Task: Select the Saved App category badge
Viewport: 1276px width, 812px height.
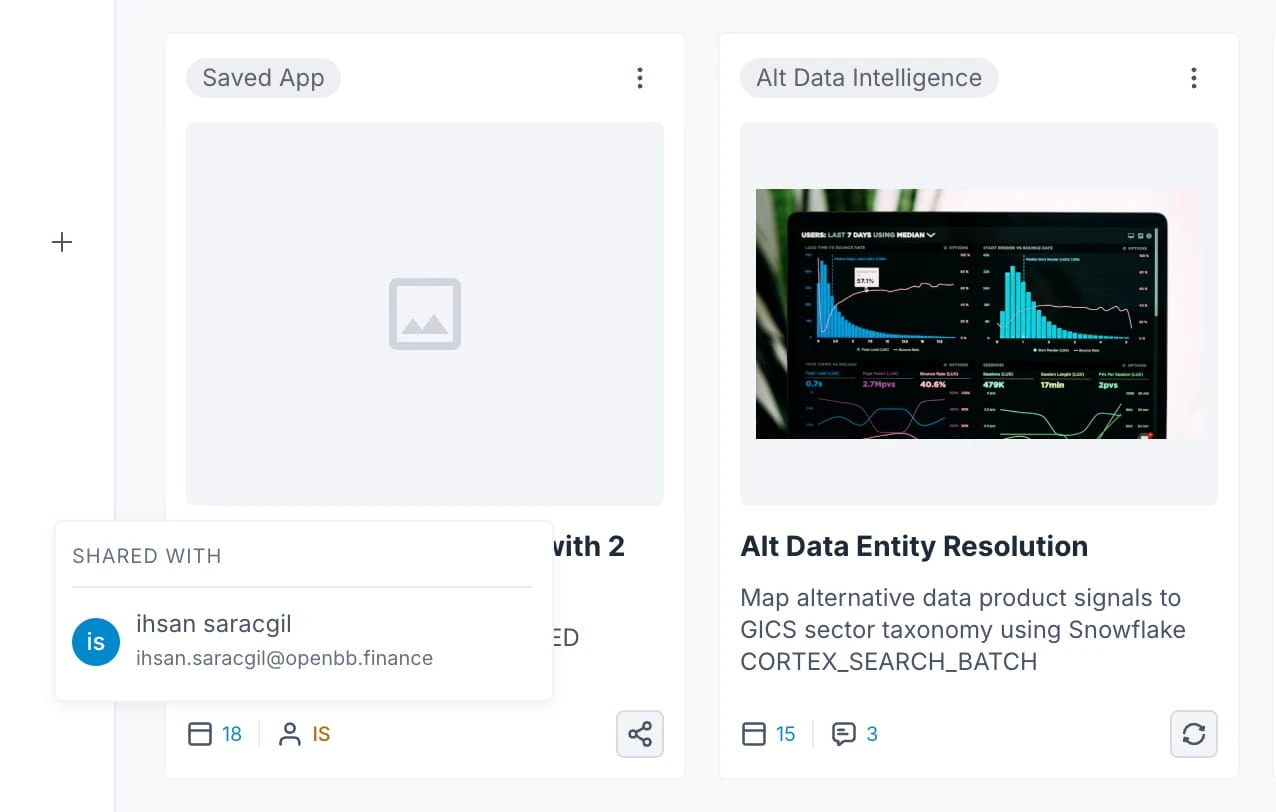Action: (x=262, y=77)
